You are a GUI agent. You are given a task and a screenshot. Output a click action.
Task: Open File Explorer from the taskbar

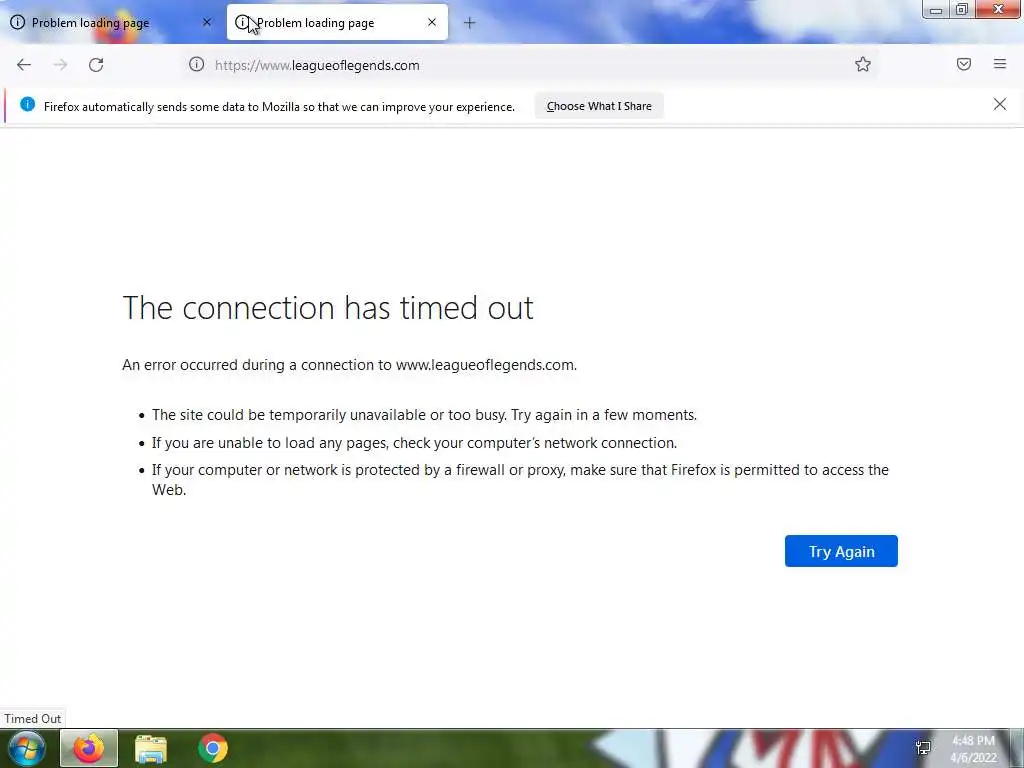tap(151, 748)
